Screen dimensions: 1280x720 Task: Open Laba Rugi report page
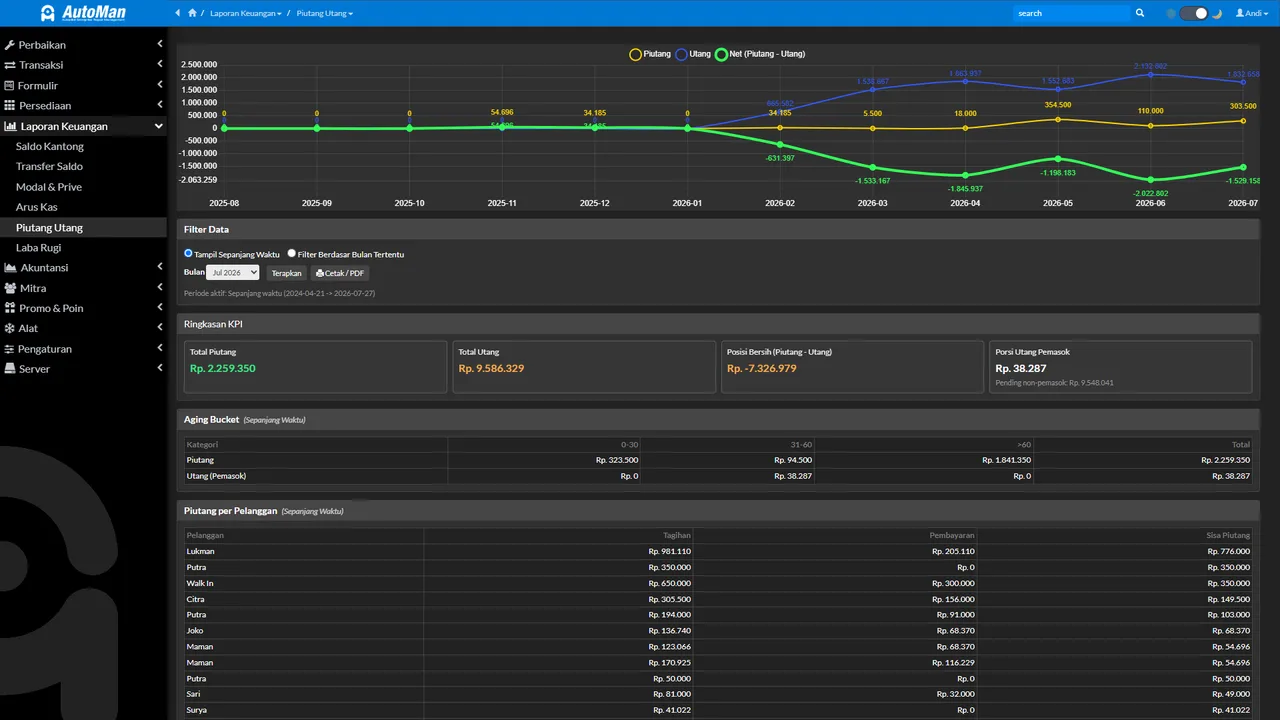click(39, 247)
